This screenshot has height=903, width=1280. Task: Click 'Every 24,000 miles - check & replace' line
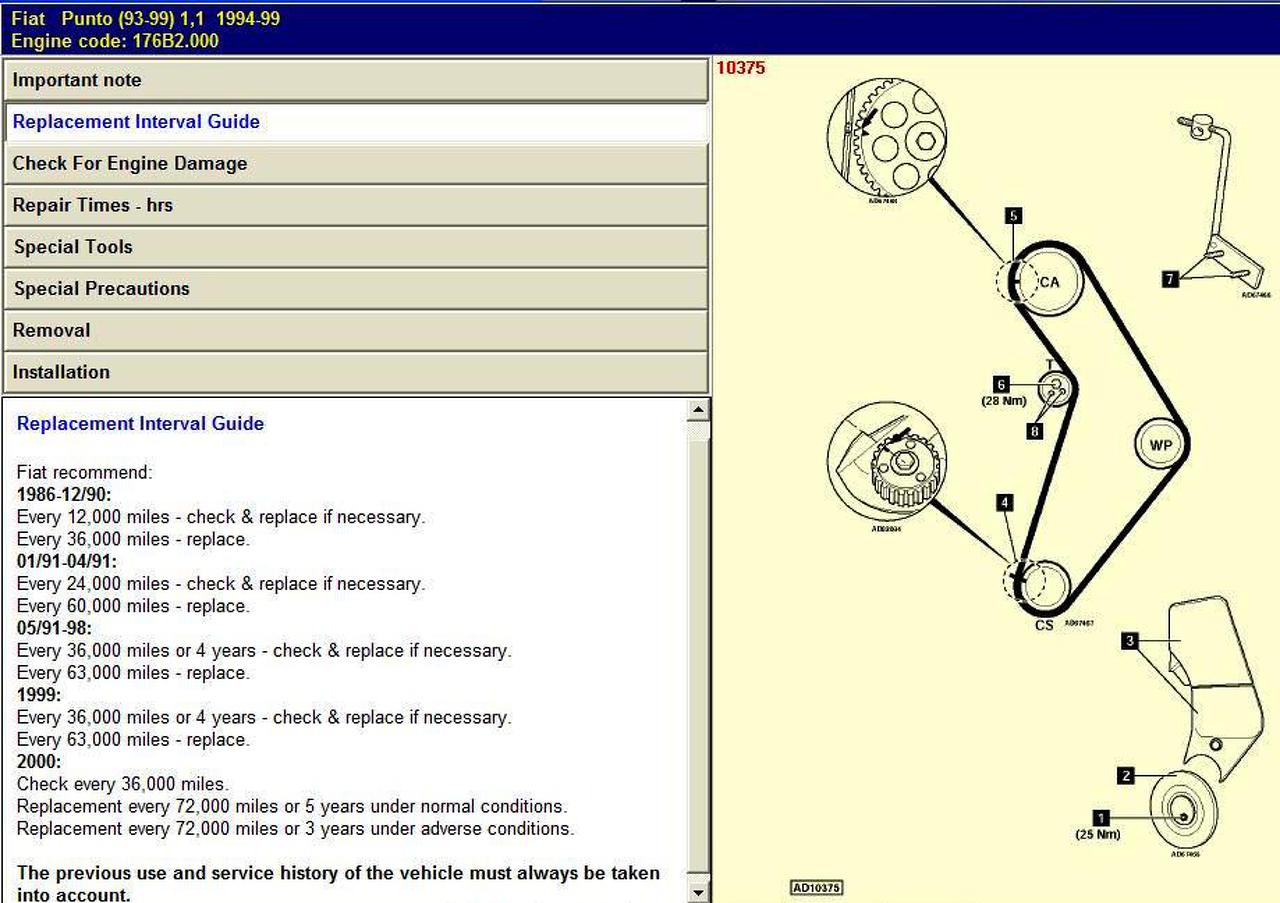click(221, 584)
